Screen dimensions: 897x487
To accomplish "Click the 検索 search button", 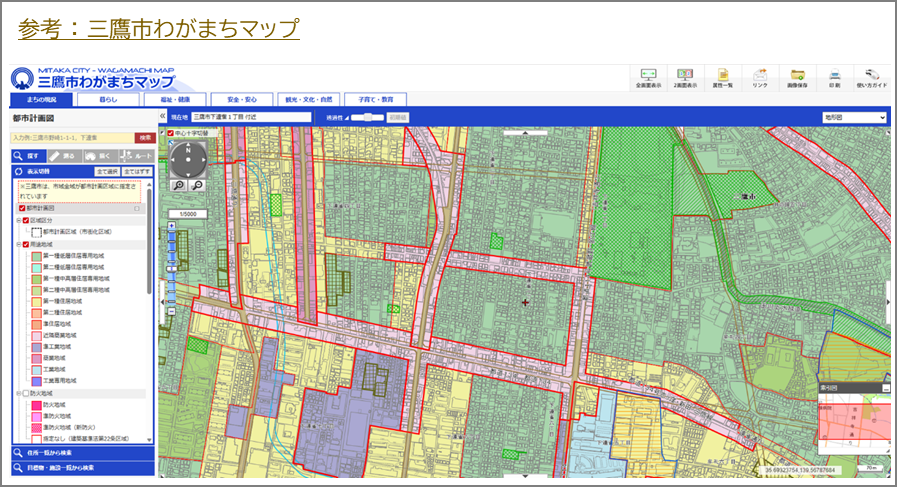I will [x=145, y=138].
